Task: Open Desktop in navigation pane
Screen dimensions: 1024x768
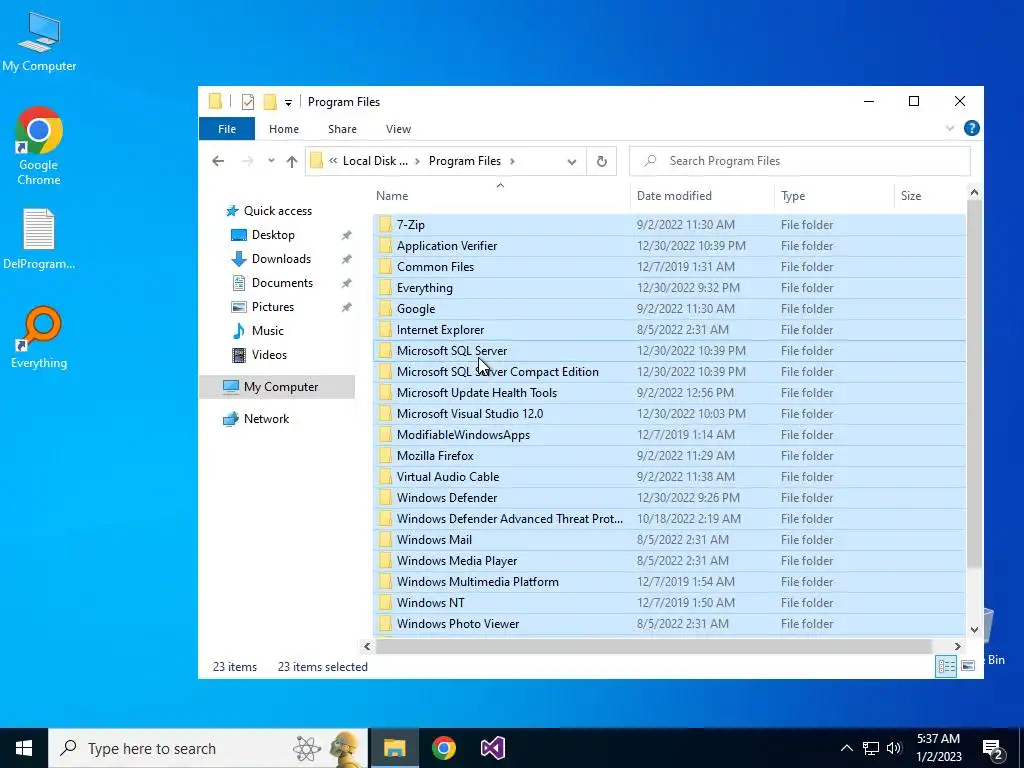Action: pyautogui.click(x=272, y=235)
